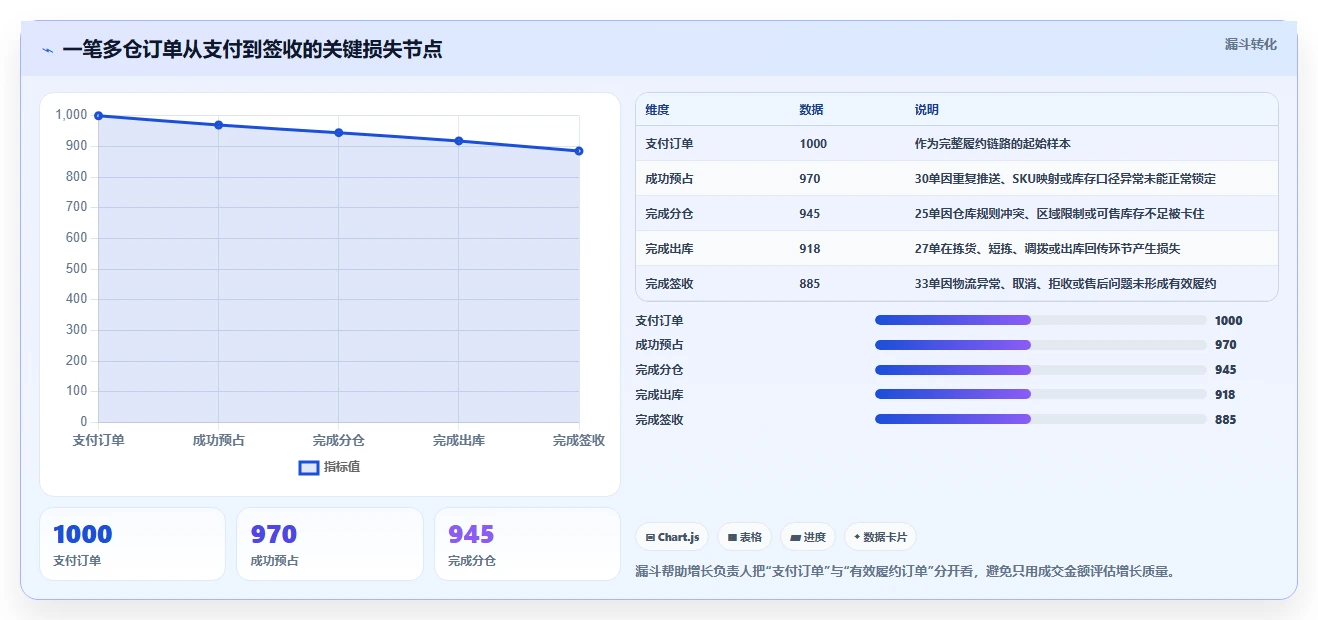Screen dimensions: 1318x620
Task: Click the 1000 支付订单 stat card
Action: point(132,544)
